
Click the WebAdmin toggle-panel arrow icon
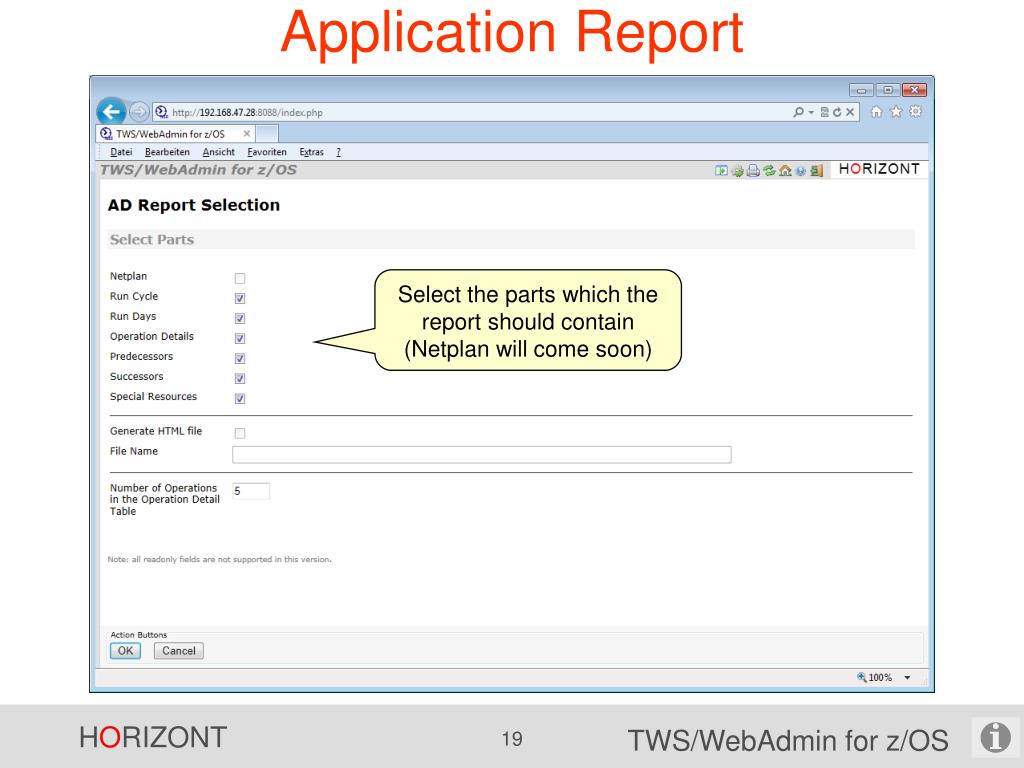click(721, 170)
